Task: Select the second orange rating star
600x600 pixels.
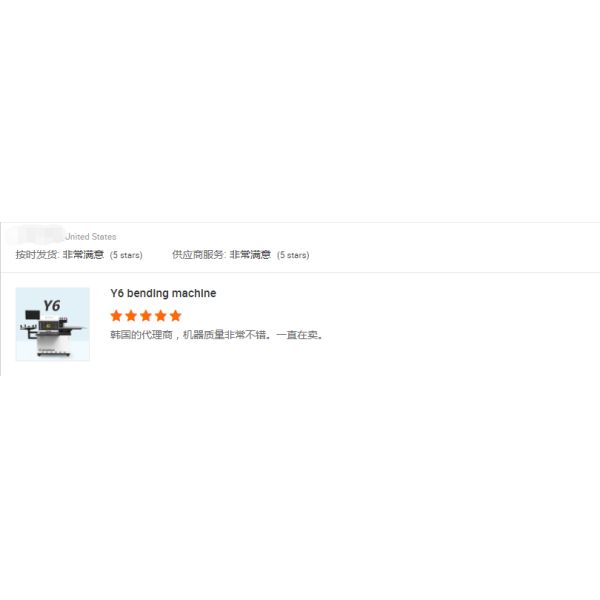Action: (x=131, y=316)
